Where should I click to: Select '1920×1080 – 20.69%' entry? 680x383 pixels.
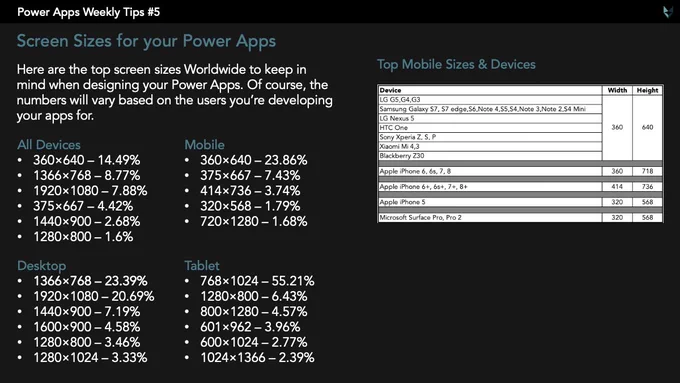click(93, 296)
